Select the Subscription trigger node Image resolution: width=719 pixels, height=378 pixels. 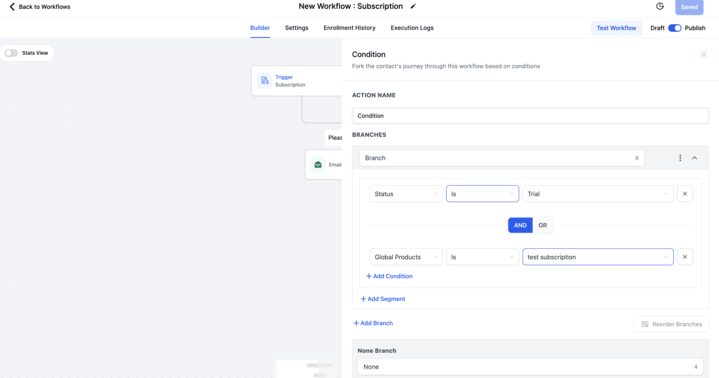297,81
